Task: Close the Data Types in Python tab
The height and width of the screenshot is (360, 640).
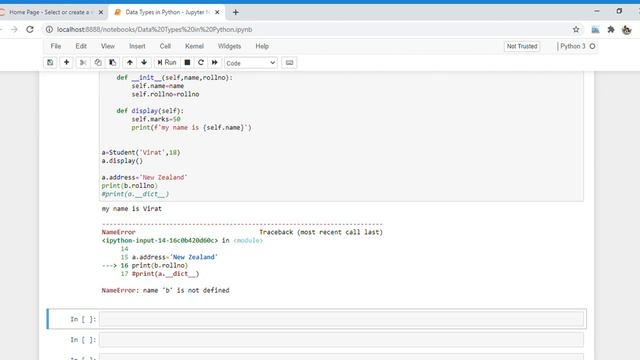Action: click(217, 12)
